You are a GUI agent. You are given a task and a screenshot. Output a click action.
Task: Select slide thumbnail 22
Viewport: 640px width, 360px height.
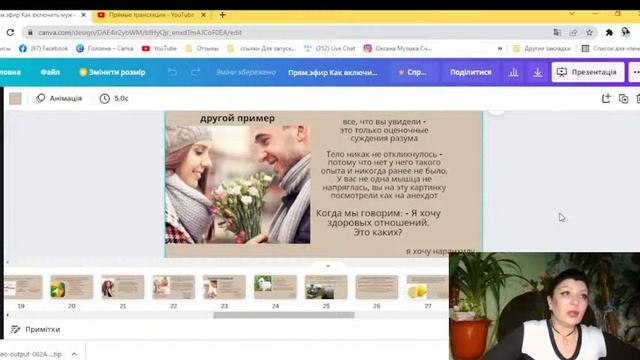173,287
